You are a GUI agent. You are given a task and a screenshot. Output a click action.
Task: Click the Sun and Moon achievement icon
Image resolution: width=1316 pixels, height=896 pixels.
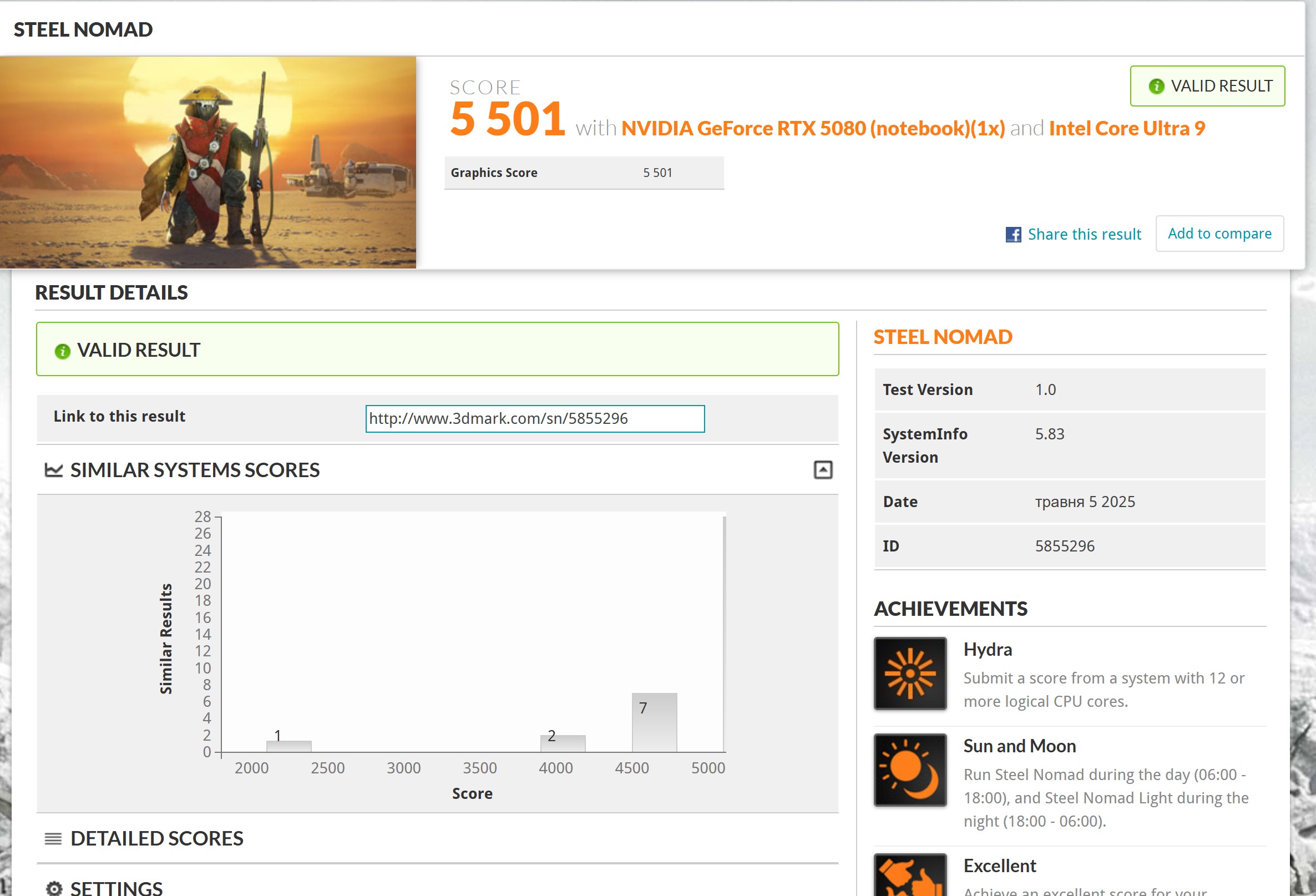[x=909, y=770]
